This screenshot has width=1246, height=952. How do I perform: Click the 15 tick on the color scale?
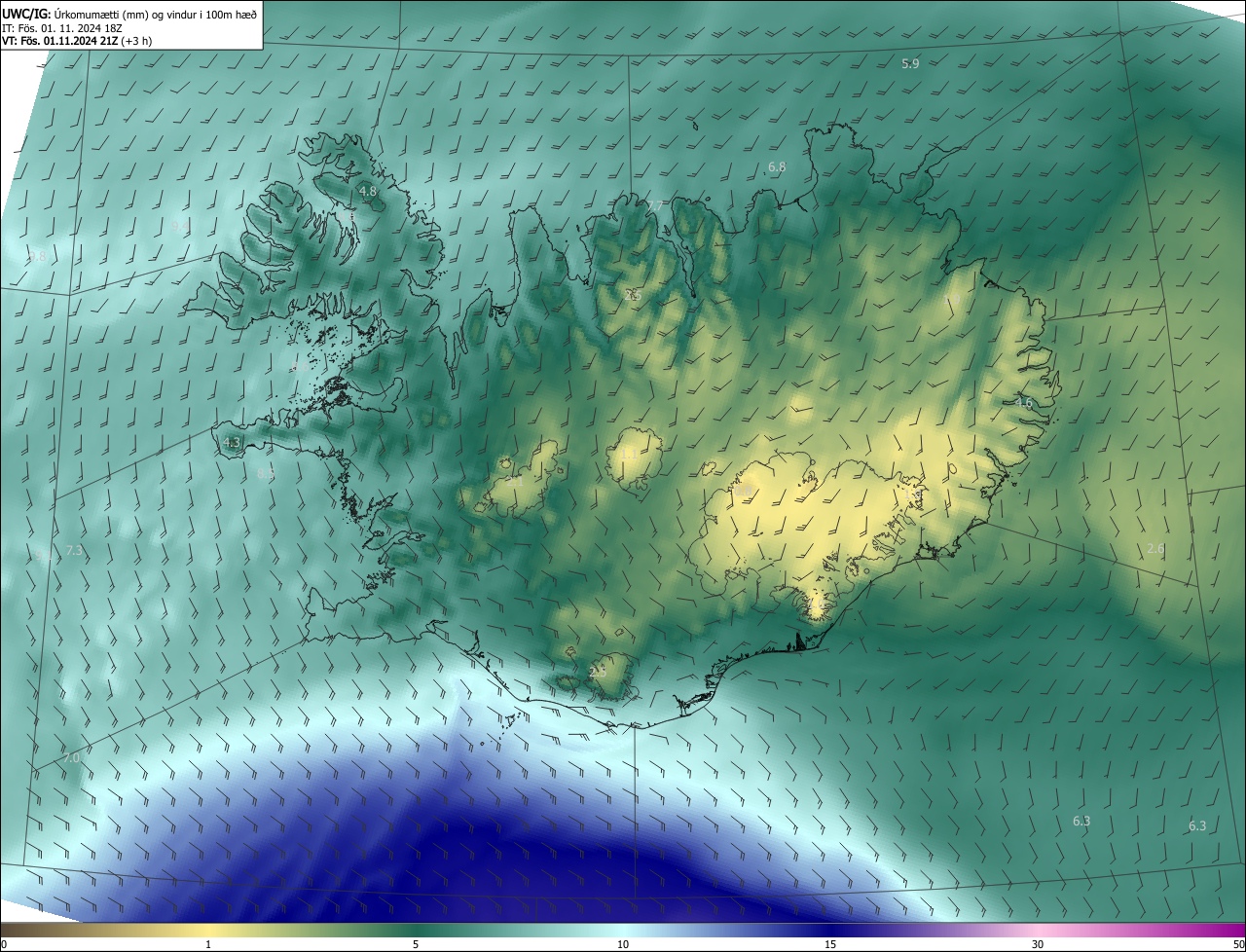point(830,944)
